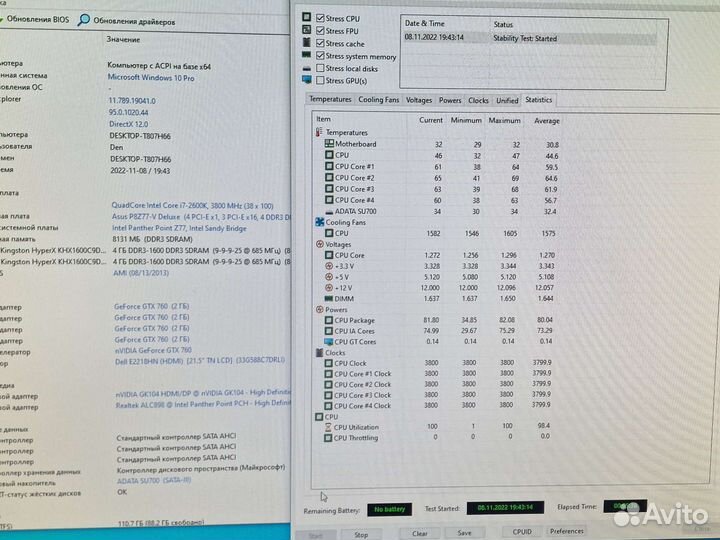The height and width of the screenshot is (540, 720).
Task: Click the blue fan icon of Cooling Fans
Action: click(320, 222)
